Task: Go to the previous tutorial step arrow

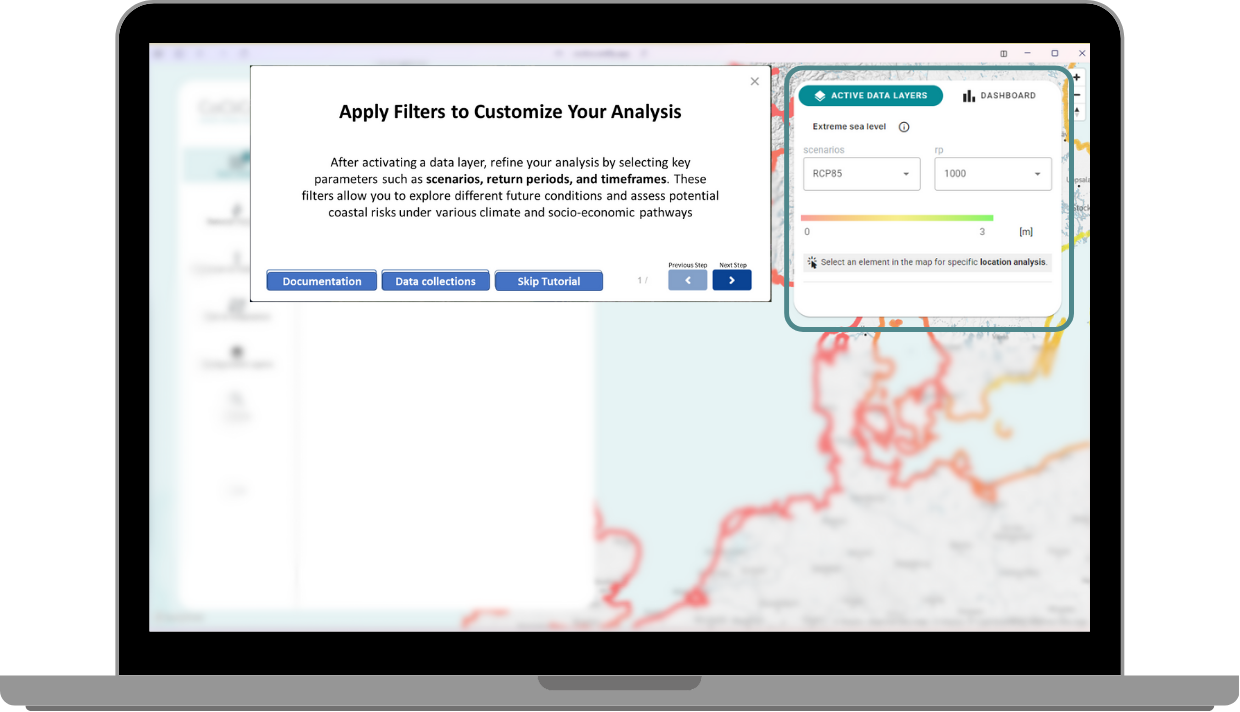Action: (x=688, y=281)
